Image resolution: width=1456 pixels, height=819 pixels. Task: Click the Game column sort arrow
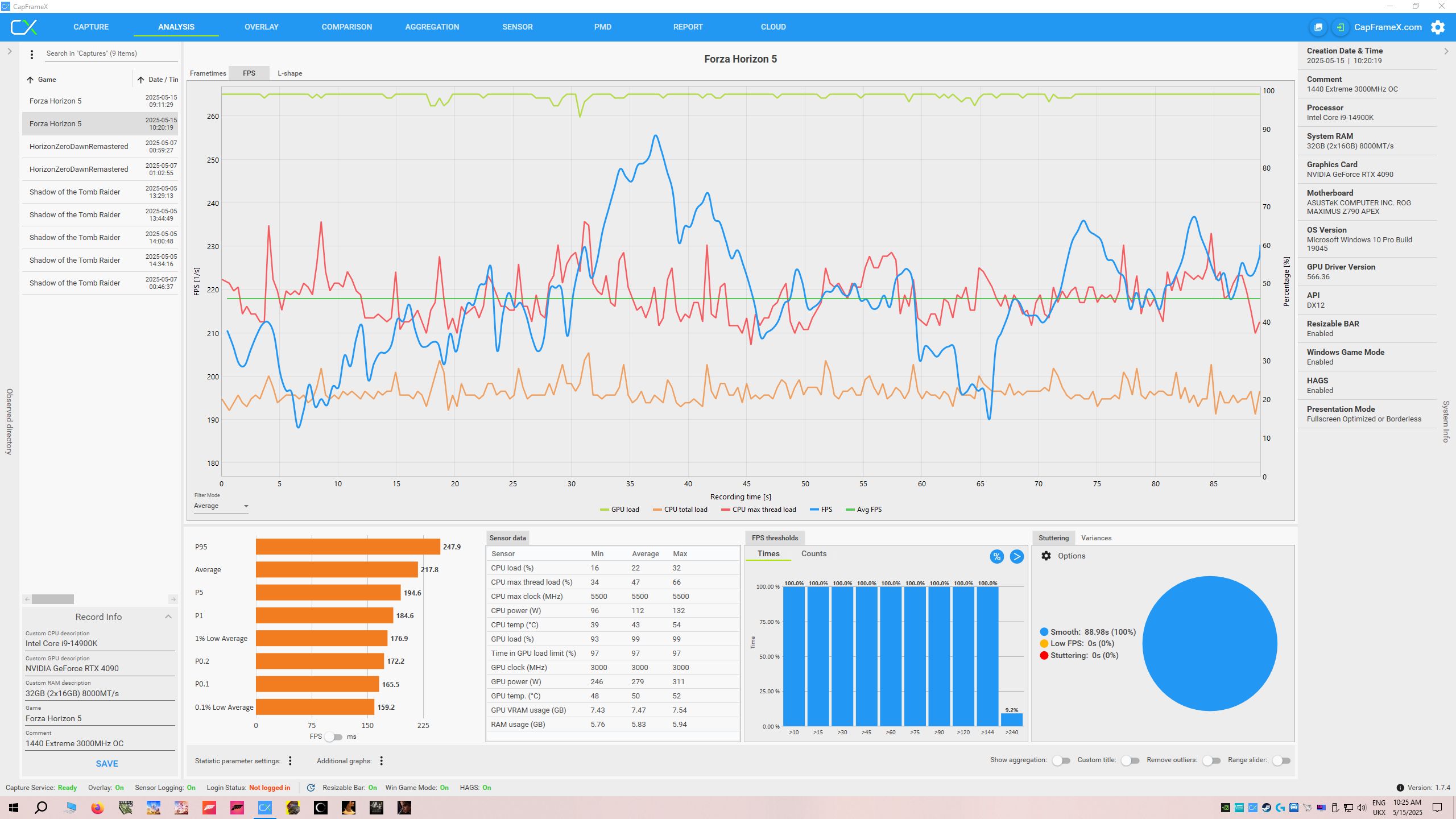coord(30,80)
